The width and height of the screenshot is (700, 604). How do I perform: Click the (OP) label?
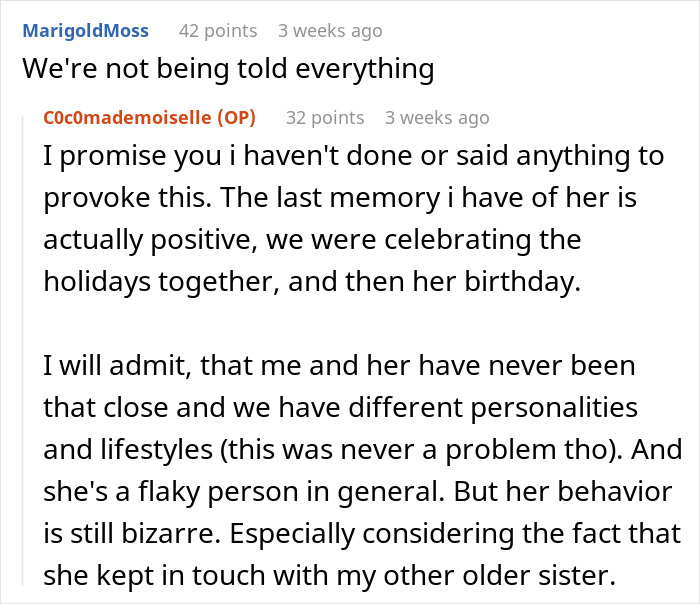235,118
